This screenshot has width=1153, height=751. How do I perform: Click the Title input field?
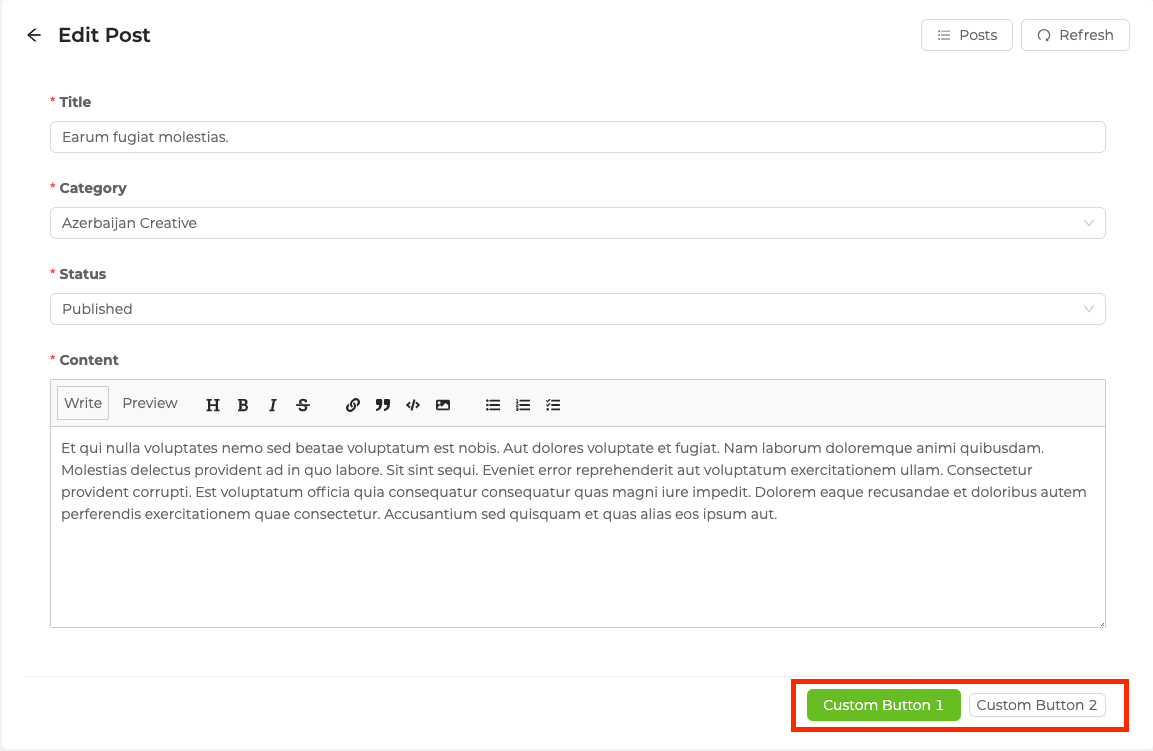click(x=577, y=136)
